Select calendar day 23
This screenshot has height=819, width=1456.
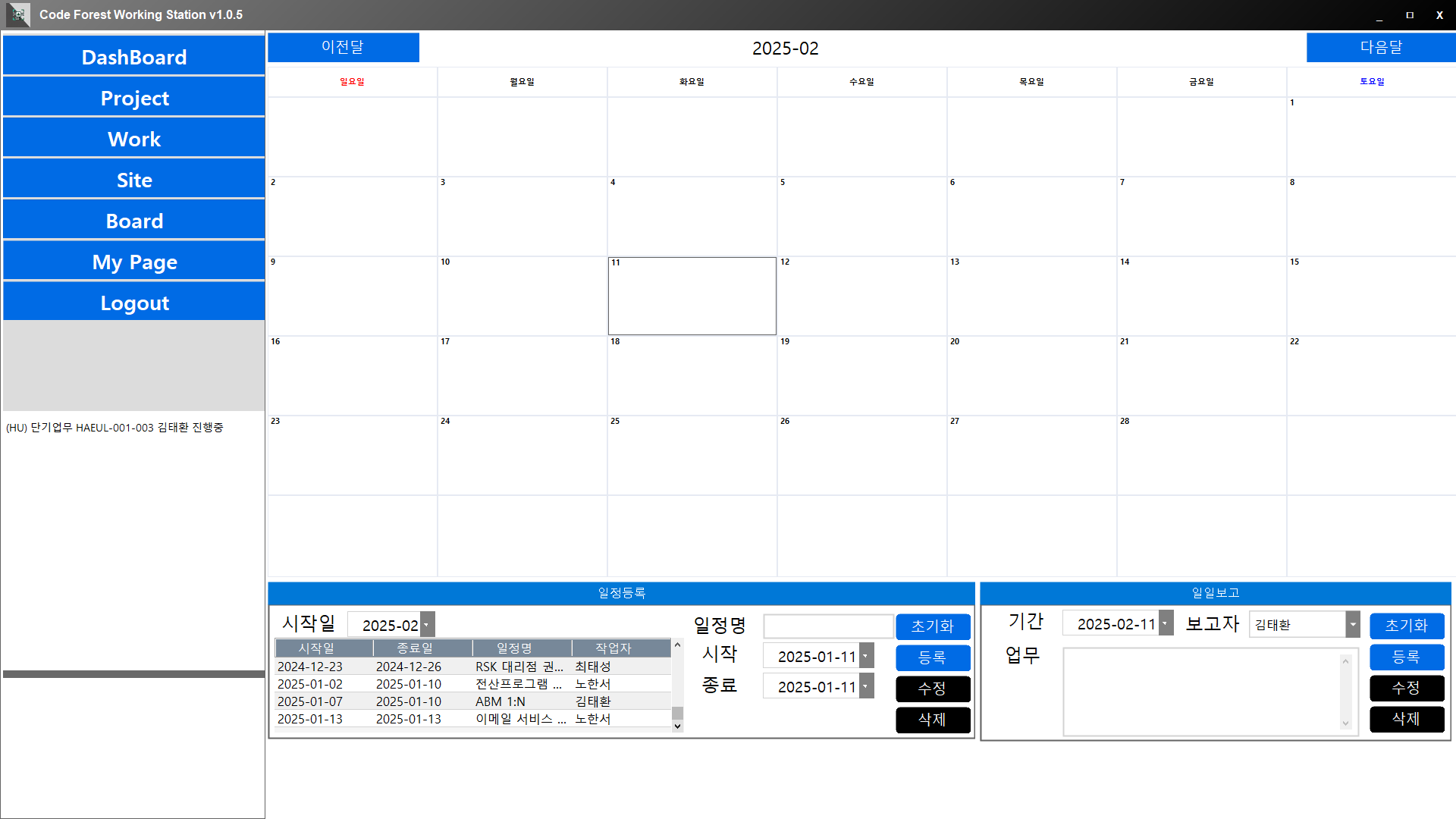(352, 455)
